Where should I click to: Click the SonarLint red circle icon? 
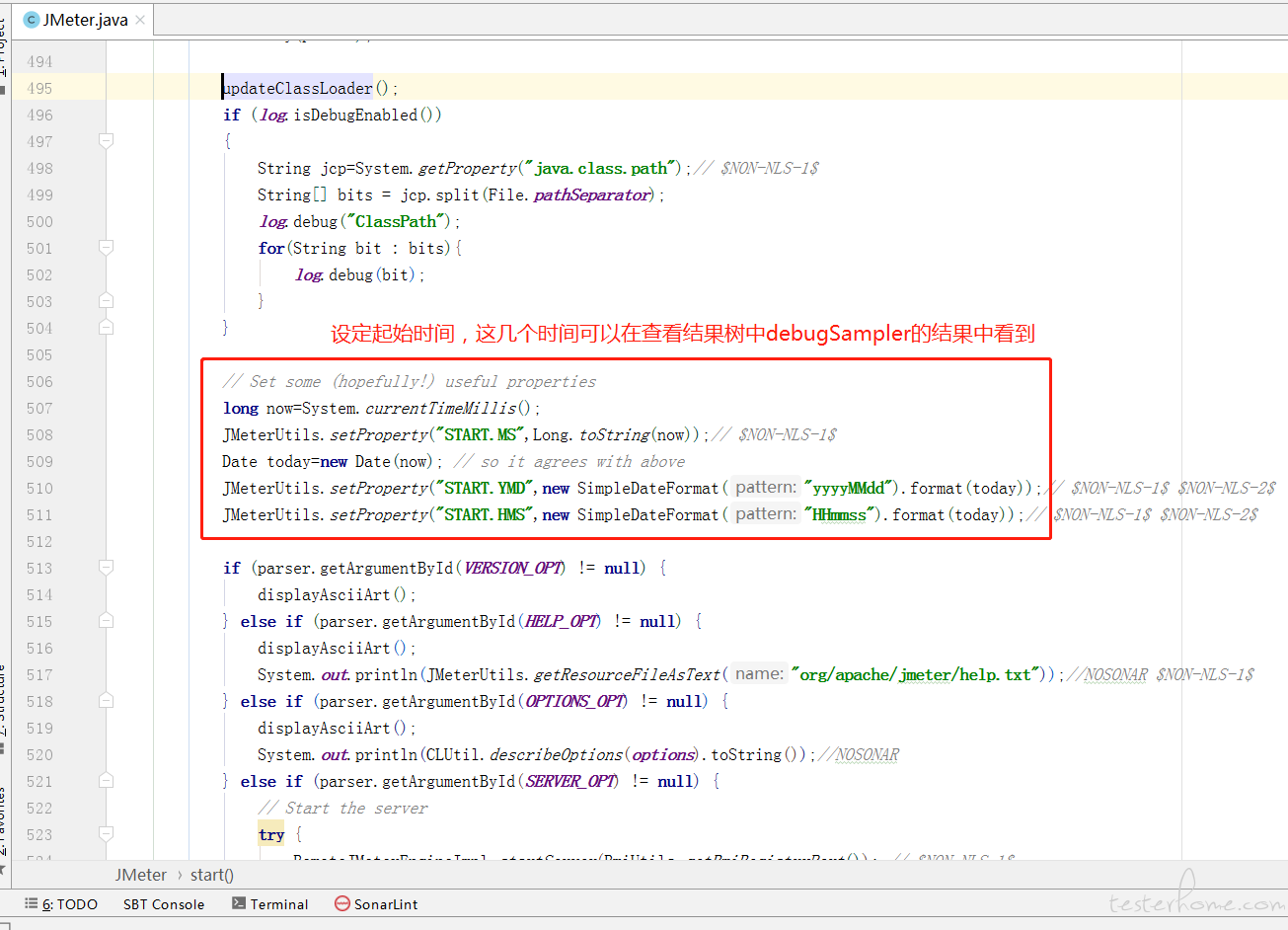coord(342,903)
